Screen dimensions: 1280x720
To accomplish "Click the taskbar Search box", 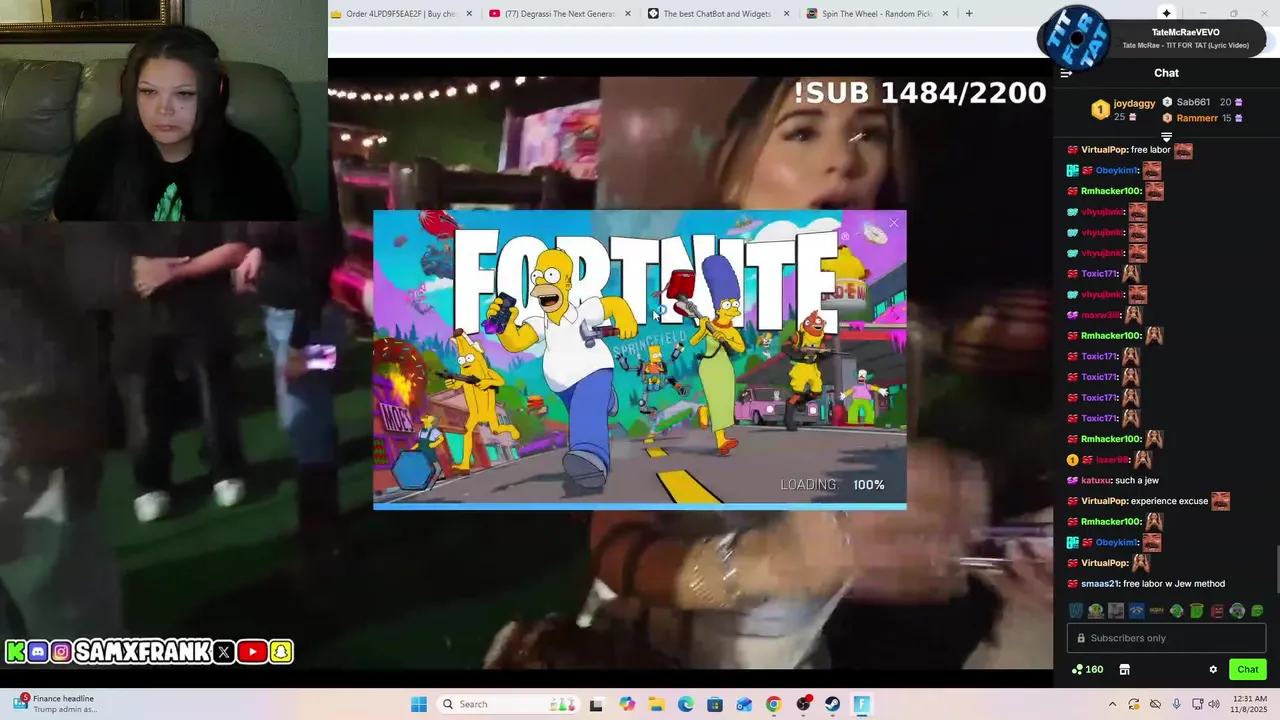I will point(506,704).
